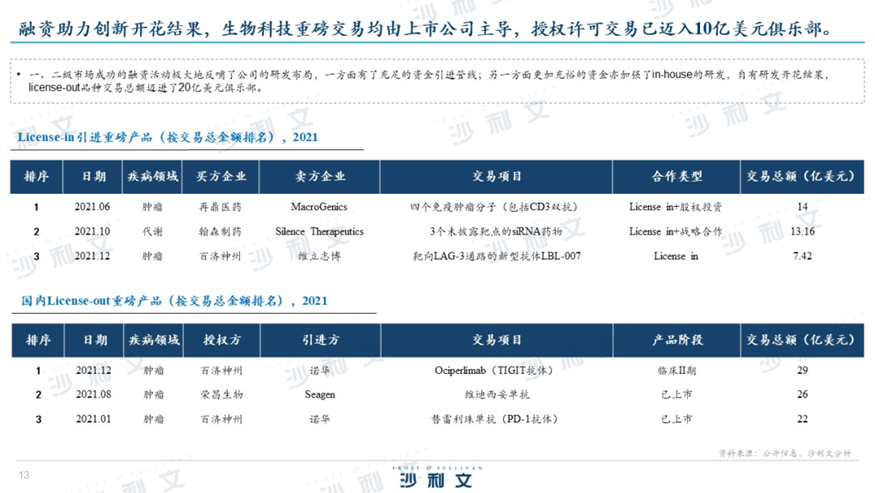Click page number 13
Screen dimensions: 875x493
click(x=24, y=475)
